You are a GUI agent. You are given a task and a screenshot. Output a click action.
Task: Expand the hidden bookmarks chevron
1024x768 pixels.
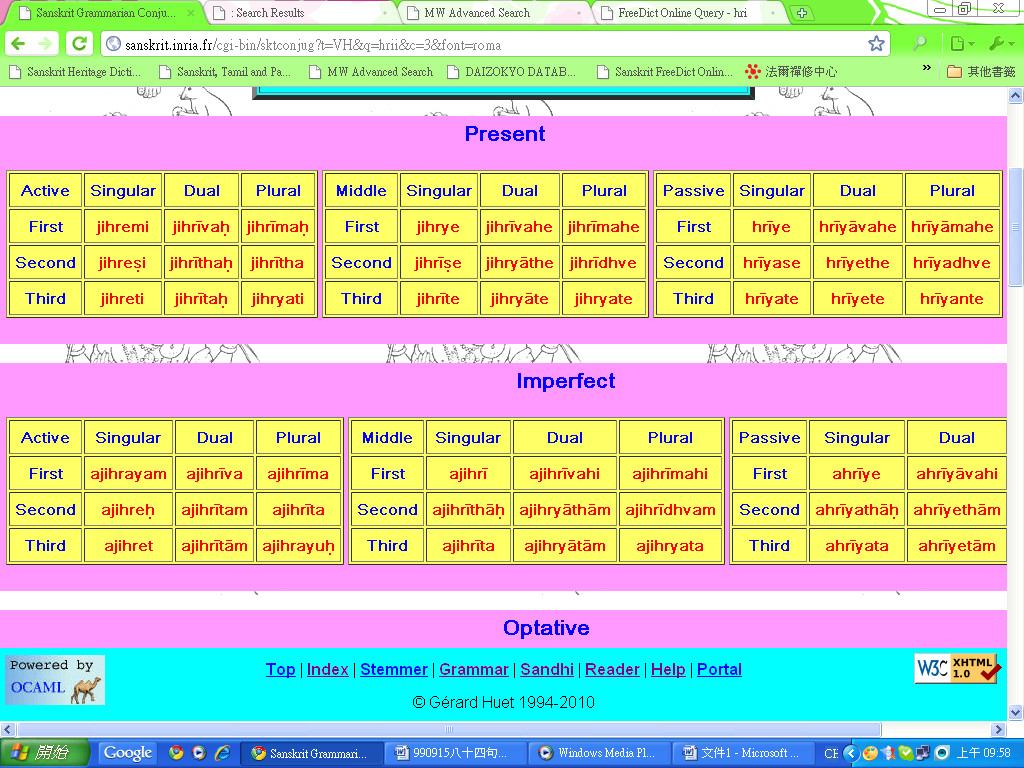click(x=926, y=69)
